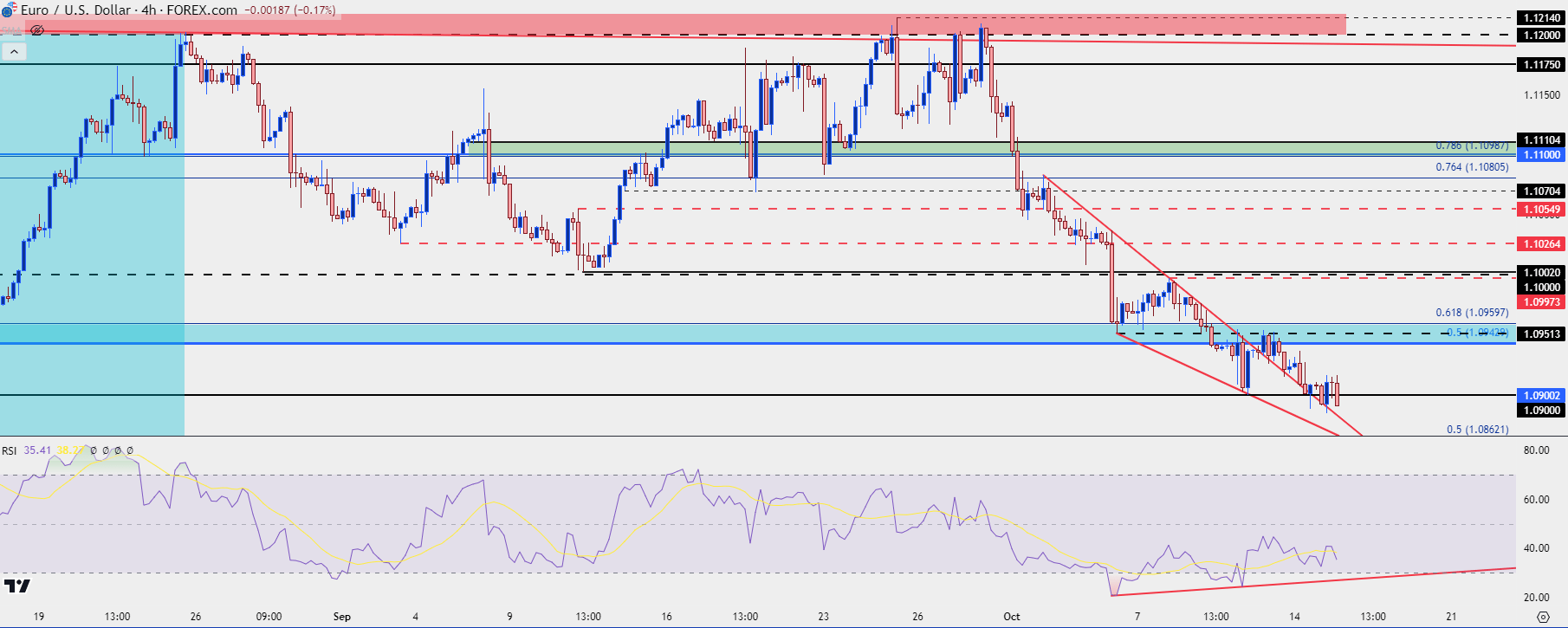
Task: Click the '14' date on the time axis
Action: 1294,617
